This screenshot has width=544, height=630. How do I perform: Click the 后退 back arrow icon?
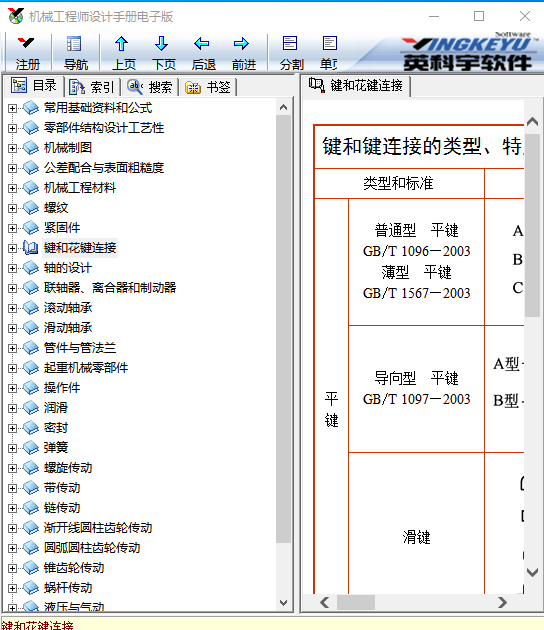point(203,53)
